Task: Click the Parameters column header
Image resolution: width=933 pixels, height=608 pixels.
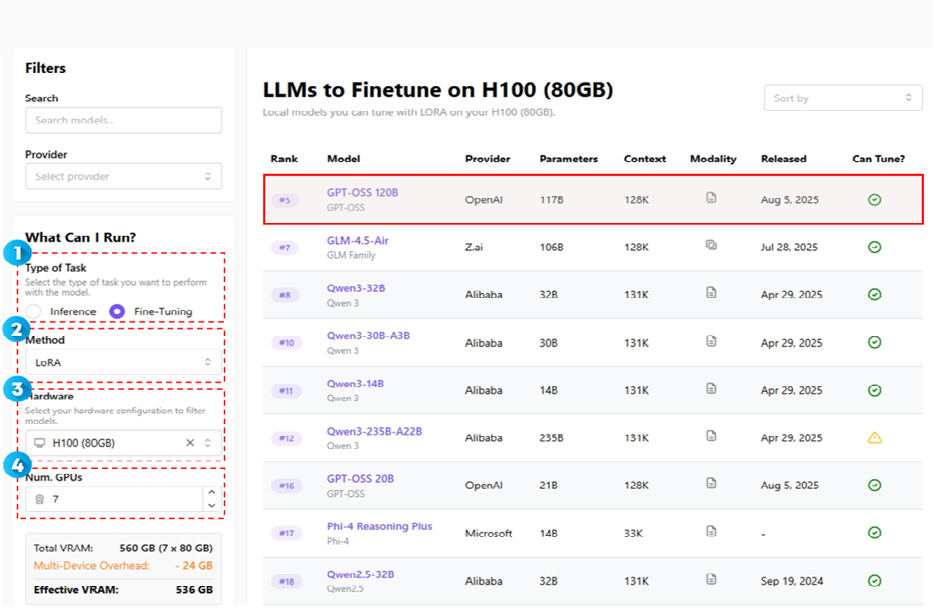Action: tap(568, 159)
